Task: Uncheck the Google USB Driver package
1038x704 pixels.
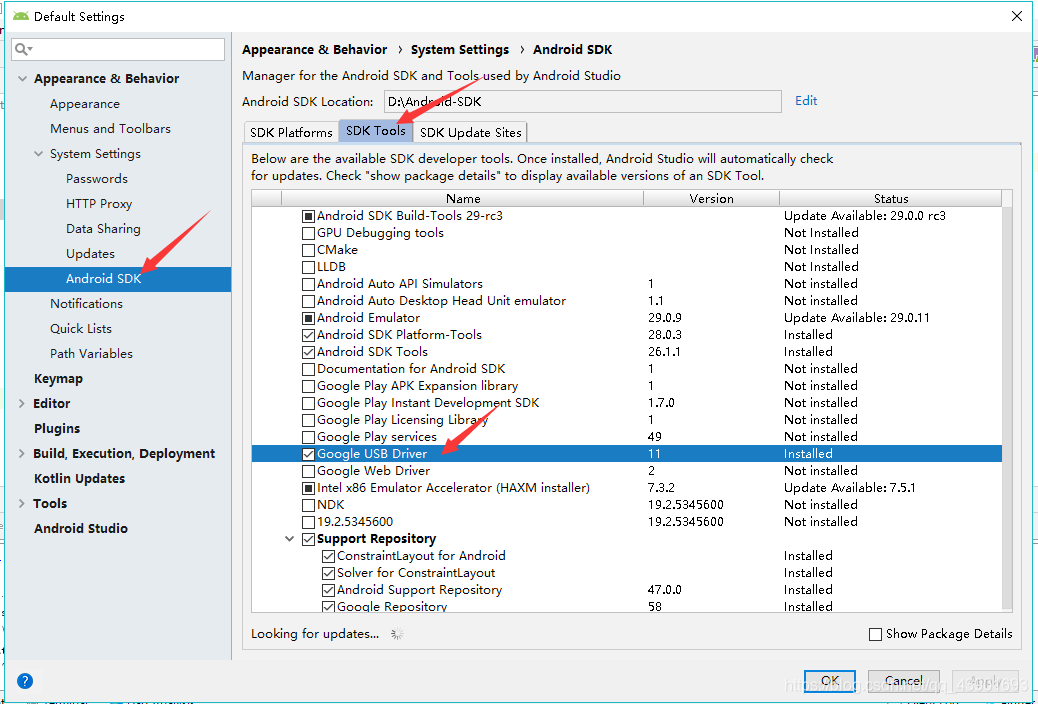Action: tap(309, 453)
